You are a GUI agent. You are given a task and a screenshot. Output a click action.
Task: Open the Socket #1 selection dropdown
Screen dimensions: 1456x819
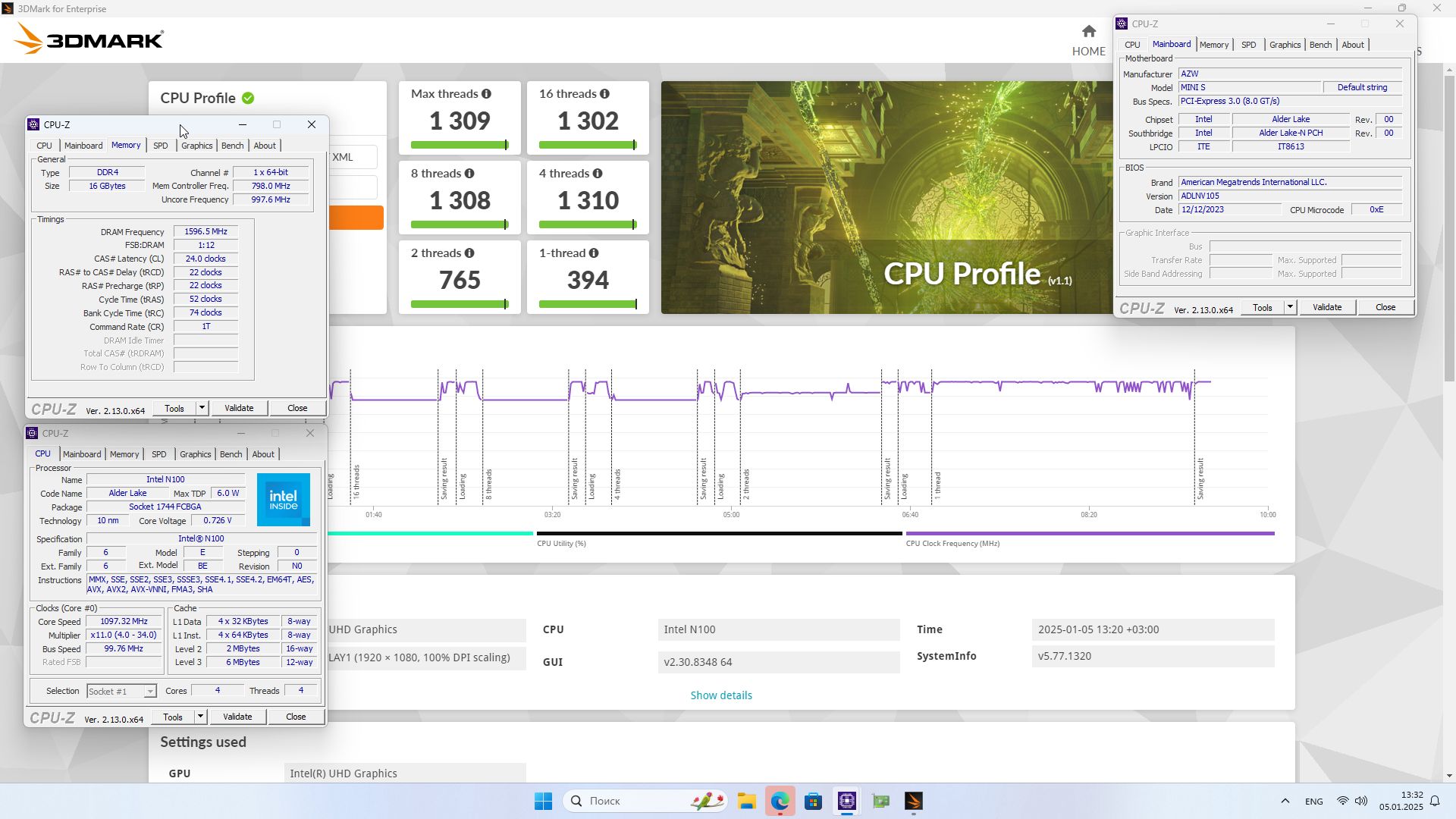pos(149,691)
